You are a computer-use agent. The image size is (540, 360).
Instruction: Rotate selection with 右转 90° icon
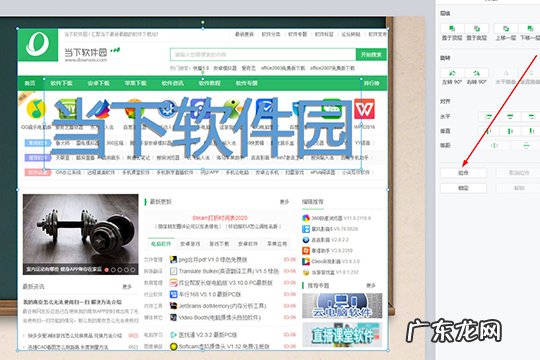coord(477,73)
